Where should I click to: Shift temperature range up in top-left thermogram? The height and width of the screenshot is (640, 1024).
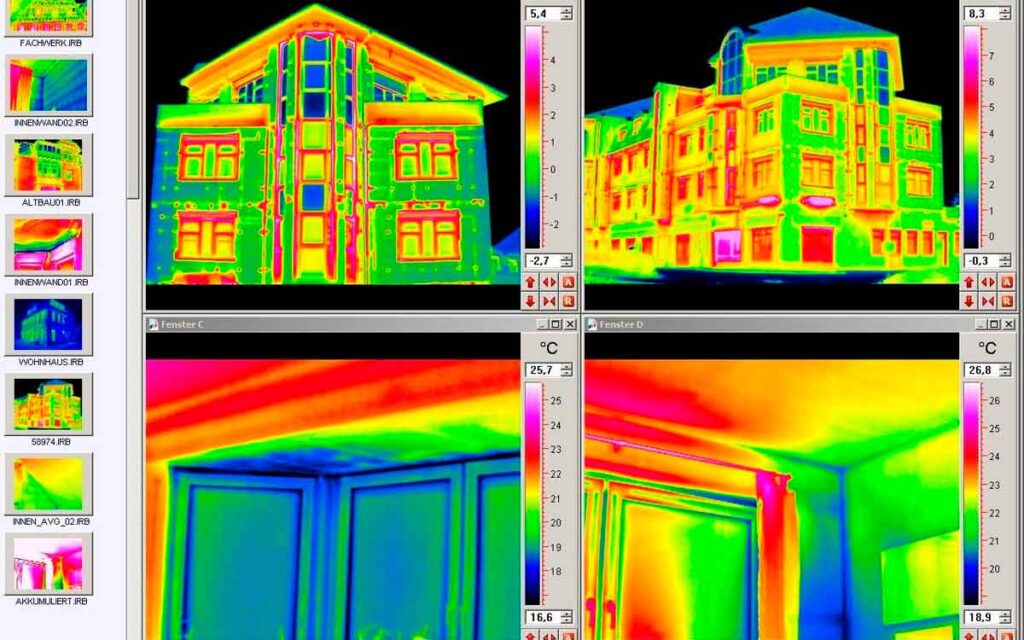[x=530, y=283]
